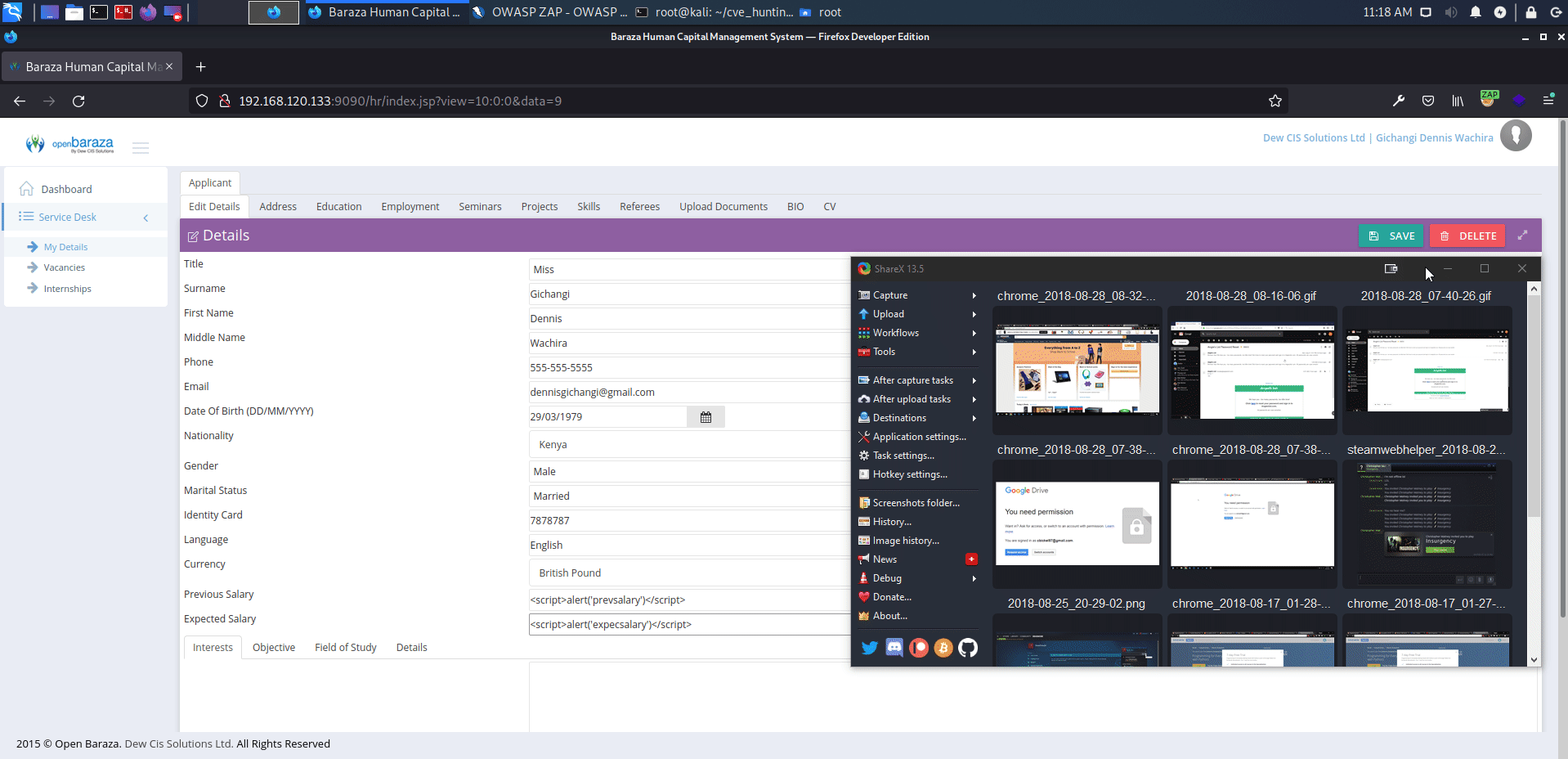The image size is (1568, 759).
Task: Click ShareX new news badge
Action: 971,559
